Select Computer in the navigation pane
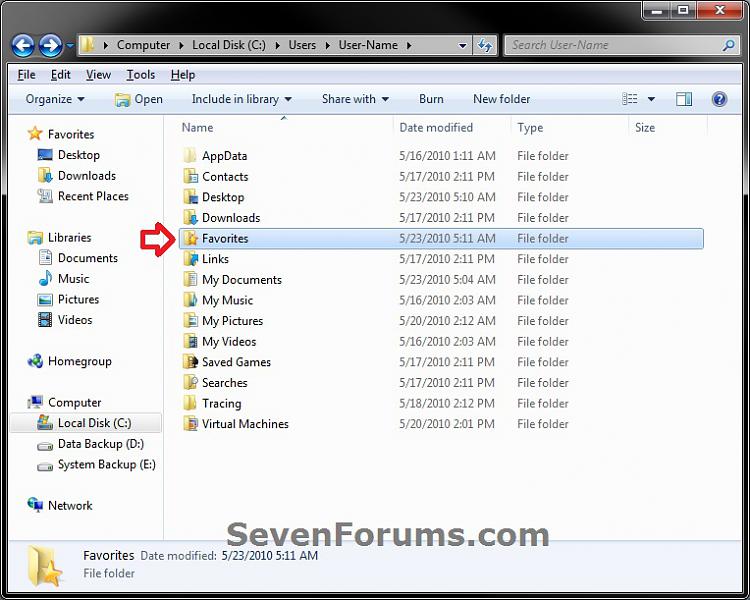Screen dimensions: 750x600 (x=64, y=402)
